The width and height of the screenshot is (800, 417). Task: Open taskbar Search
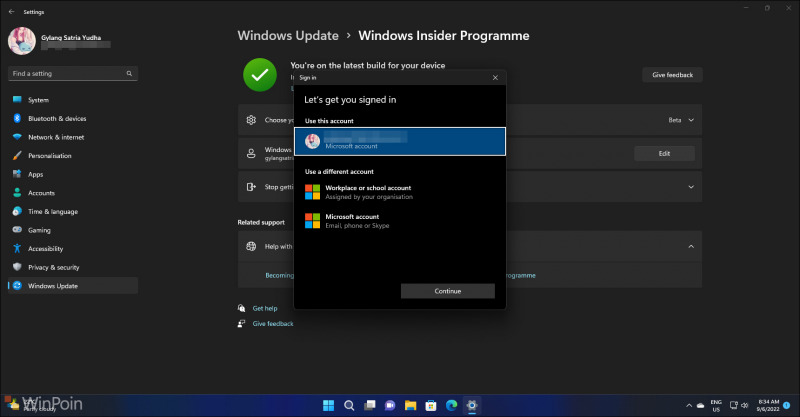pyautogui.click(x=349, y=405)
